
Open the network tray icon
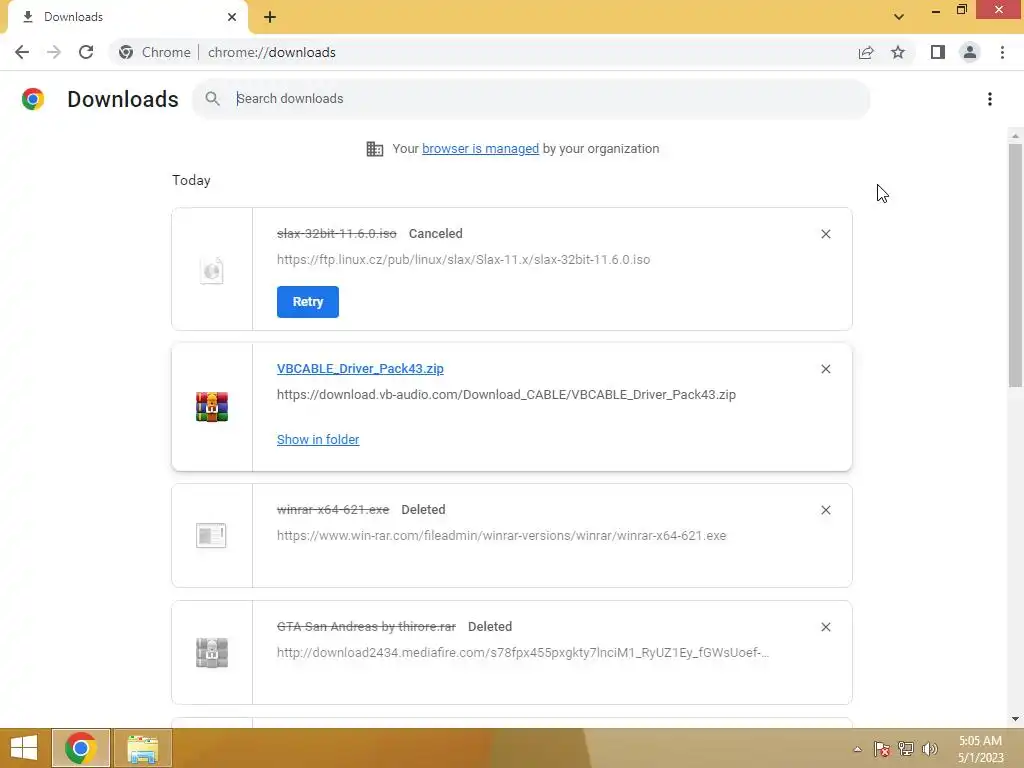pyautogui.click(x=906, y=749)
